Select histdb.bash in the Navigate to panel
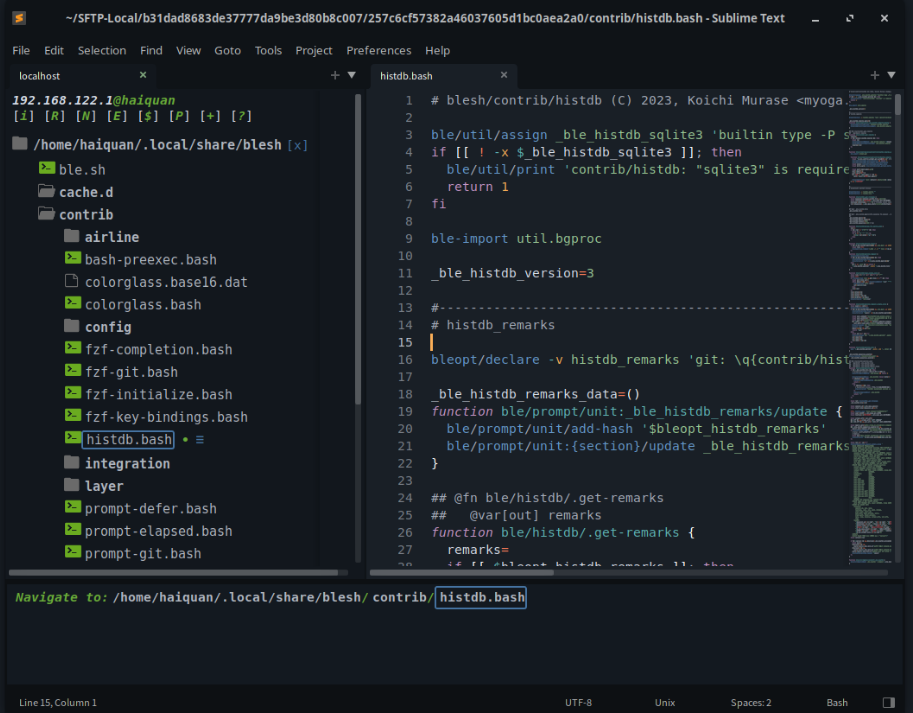The image size is (913, 713). coord(480,597)
